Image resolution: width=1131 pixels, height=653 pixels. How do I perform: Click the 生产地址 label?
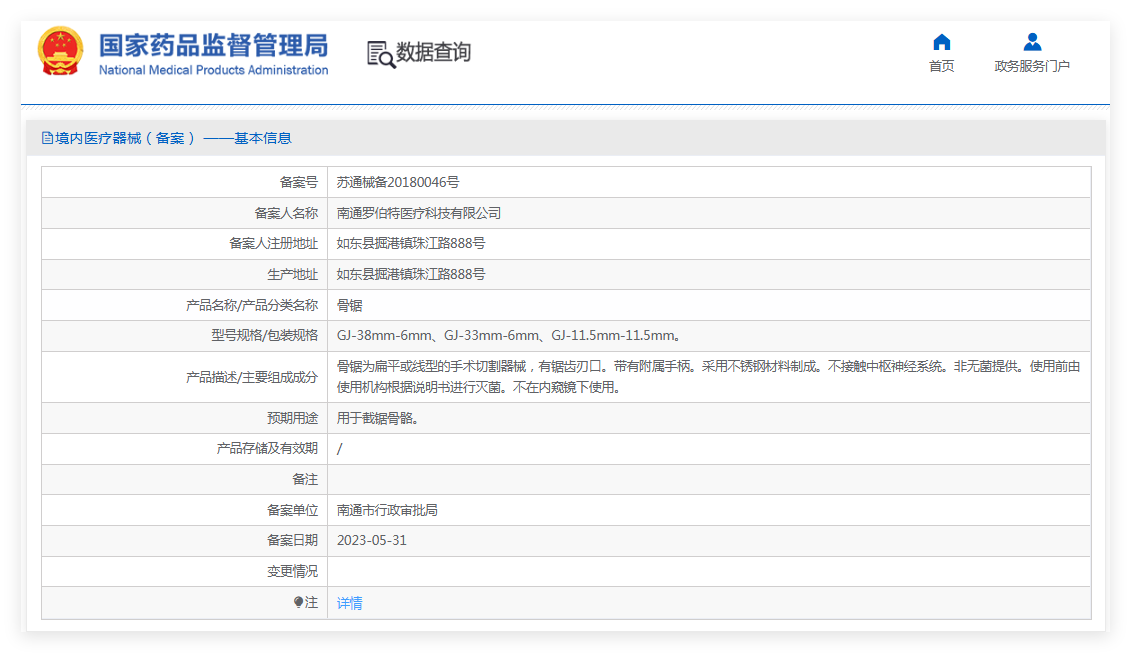point(292,275)
